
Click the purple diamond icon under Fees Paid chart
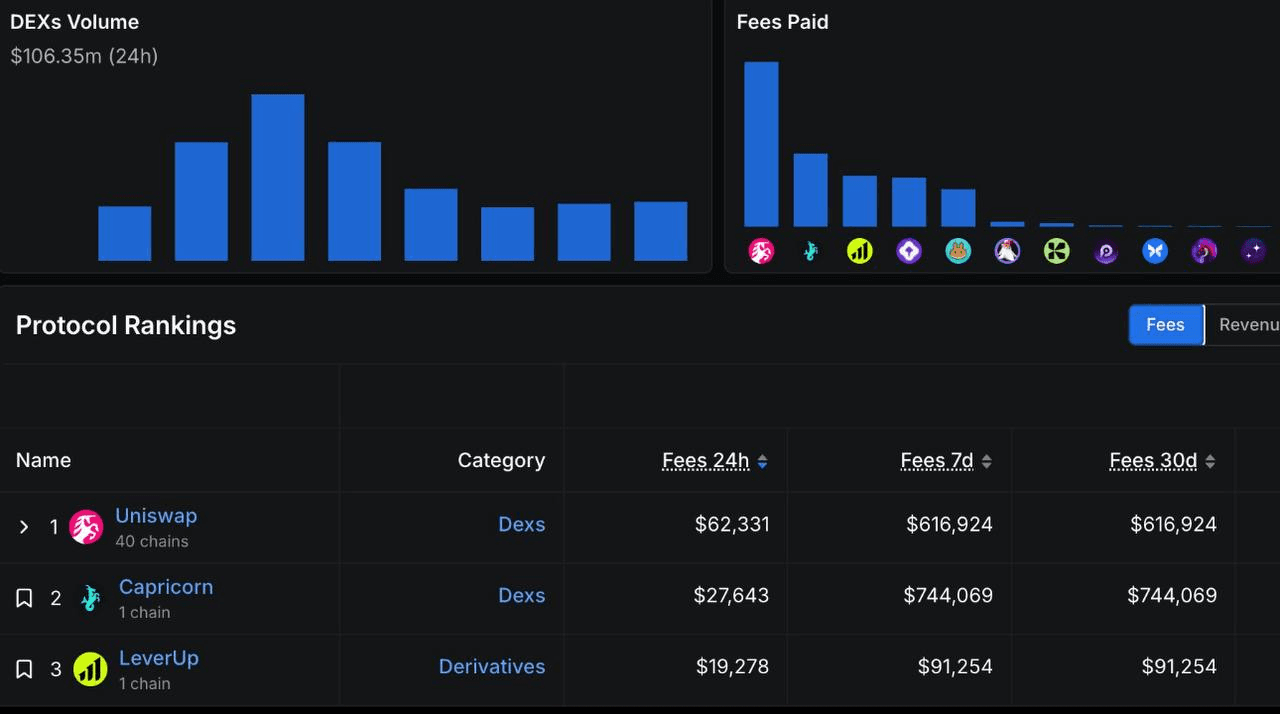click(909, 251)
